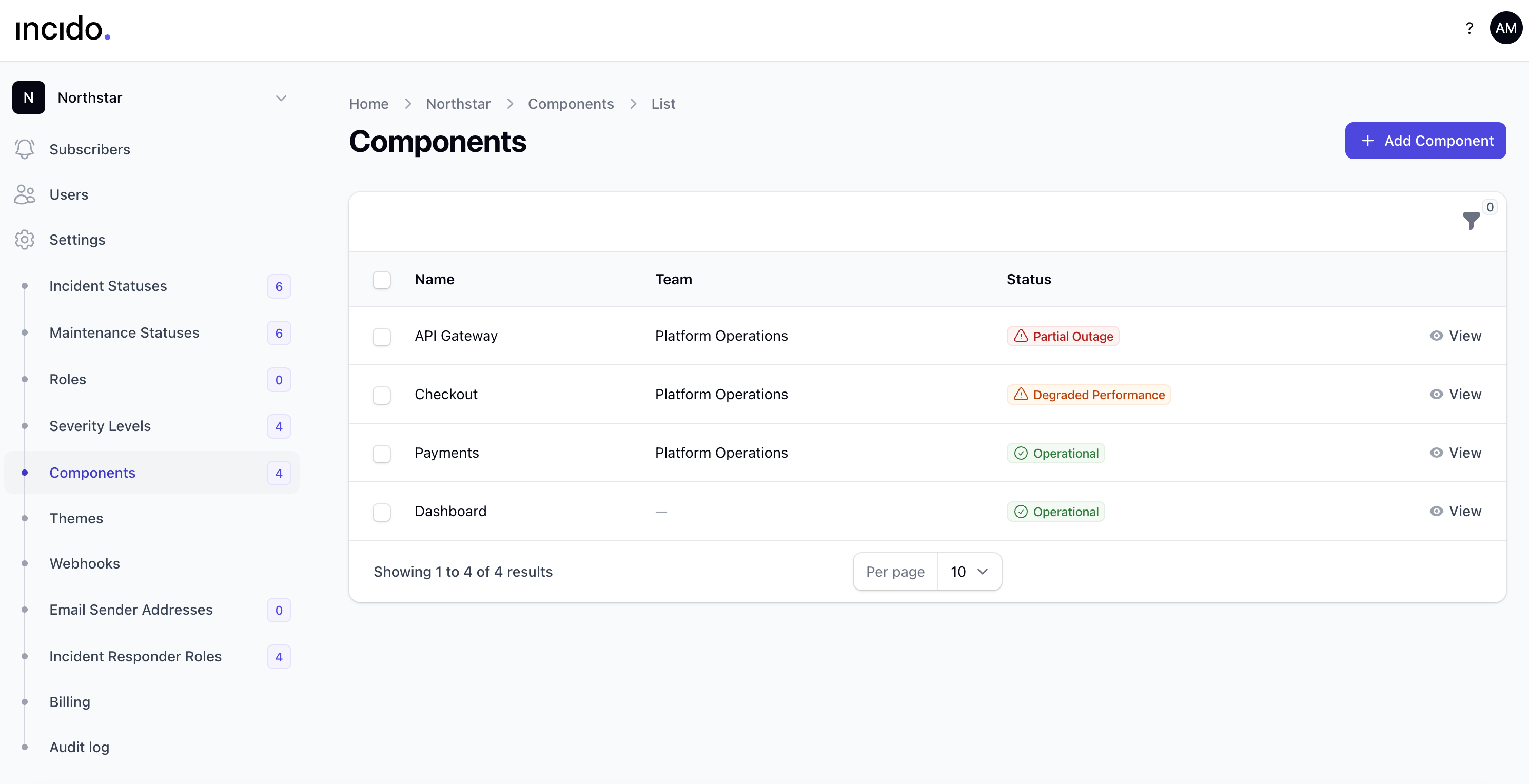Check the Dashboard row checkbox

coord(382,512)
